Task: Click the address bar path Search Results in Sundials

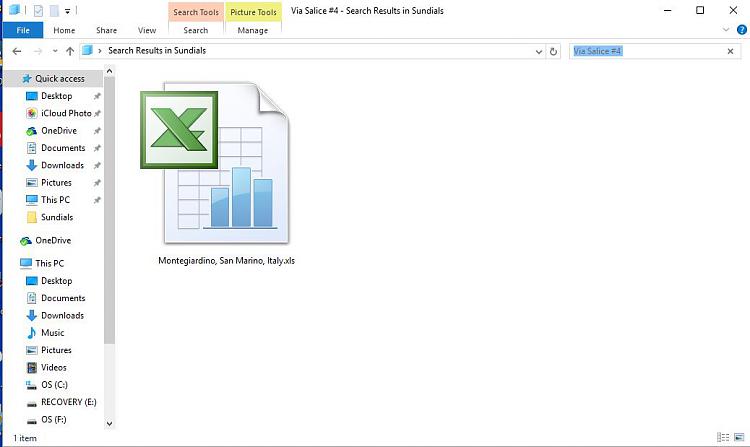Action: click(157, 51)
